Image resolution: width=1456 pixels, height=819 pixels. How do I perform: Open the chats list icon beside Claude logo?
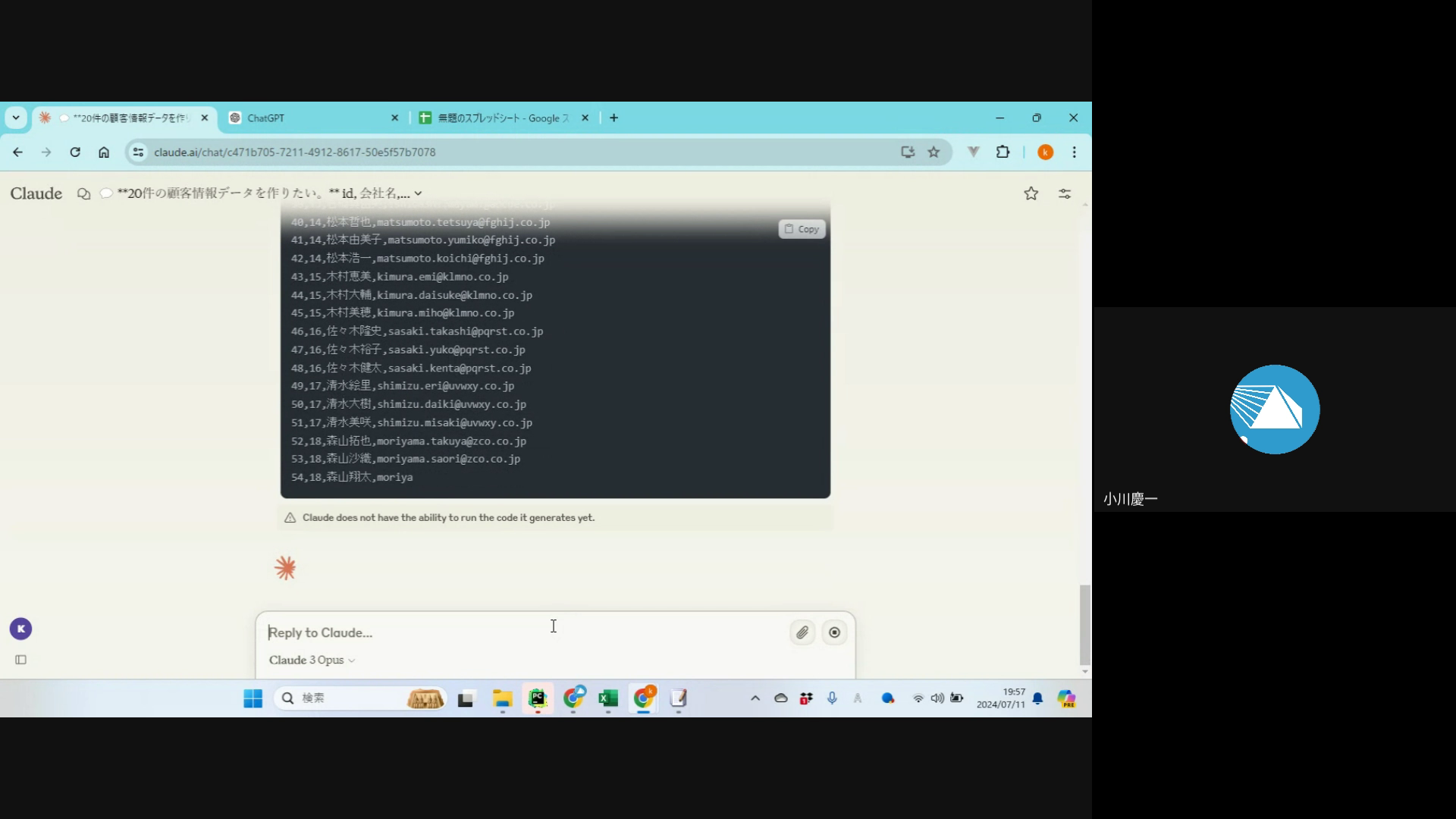pyautogui.click(x=83, y=193)
